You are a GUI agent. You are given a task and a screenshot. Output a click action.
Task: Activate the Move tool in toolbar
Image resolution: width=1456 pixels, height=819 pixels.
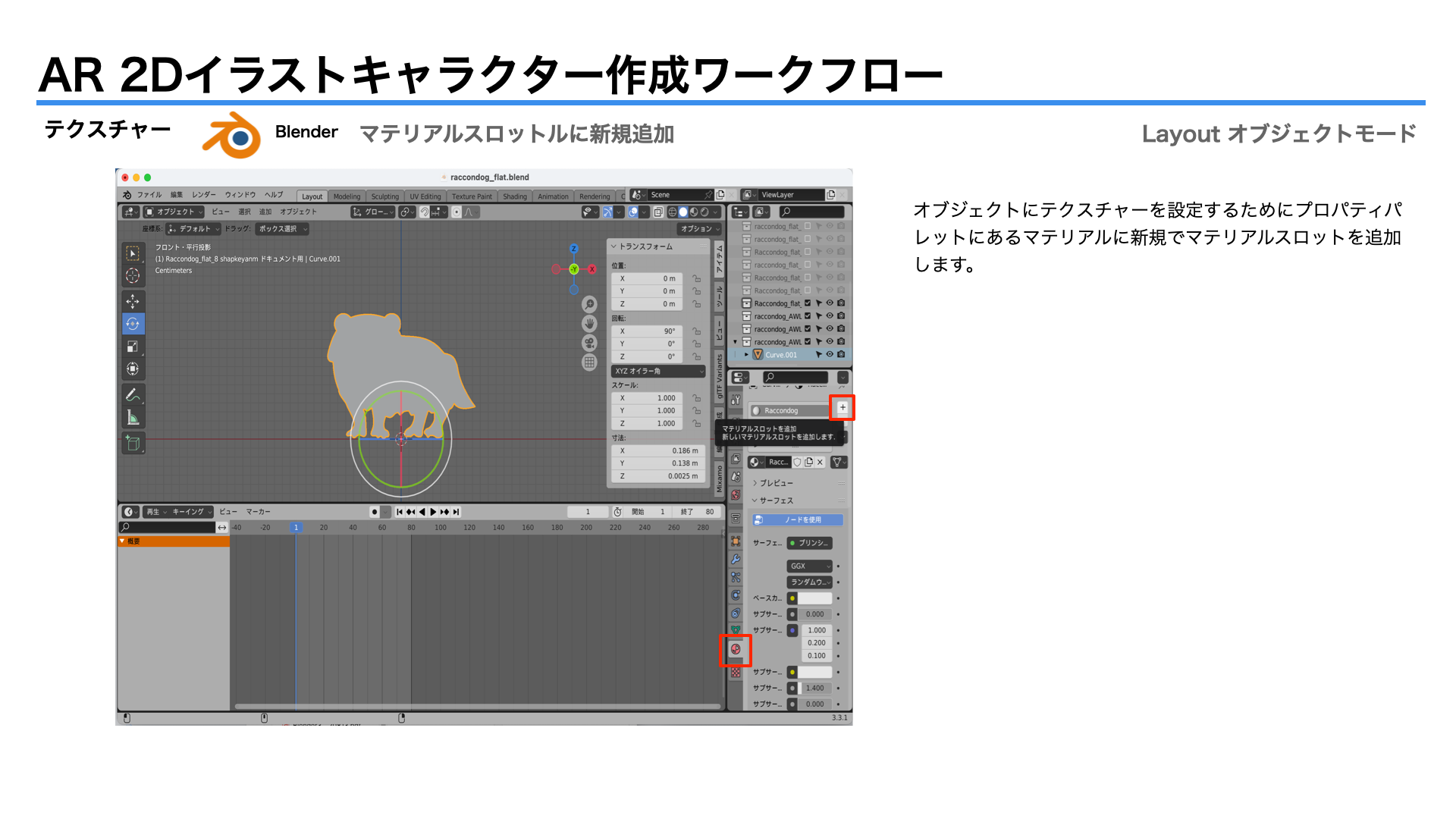133,301
